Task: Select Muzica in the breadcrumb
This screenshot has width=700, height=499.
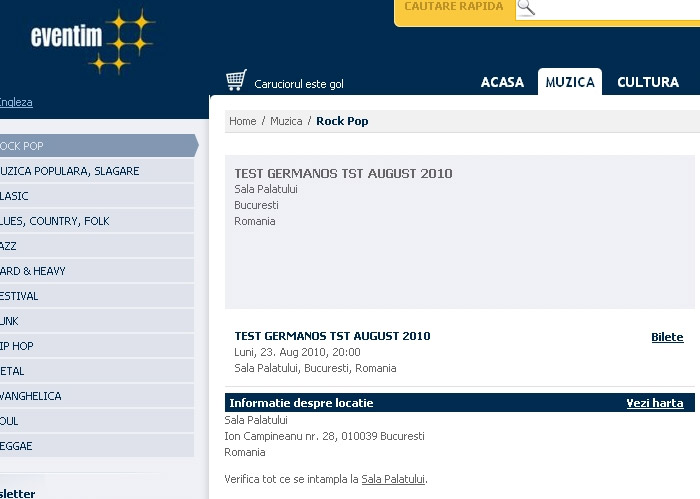Action: 286,121
